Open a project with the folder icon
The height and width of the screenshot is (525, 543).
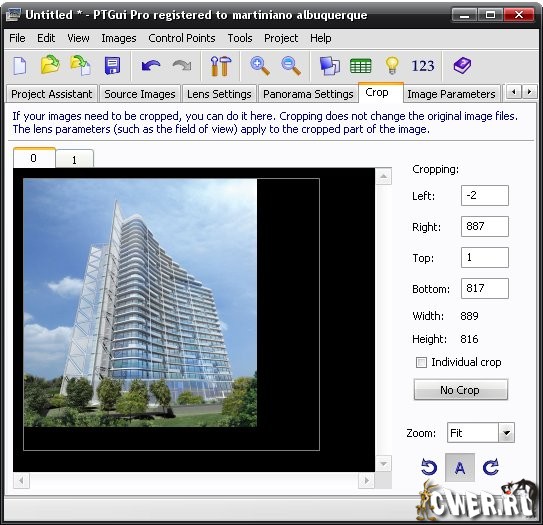pyautogui.click(x=50, y=64)
